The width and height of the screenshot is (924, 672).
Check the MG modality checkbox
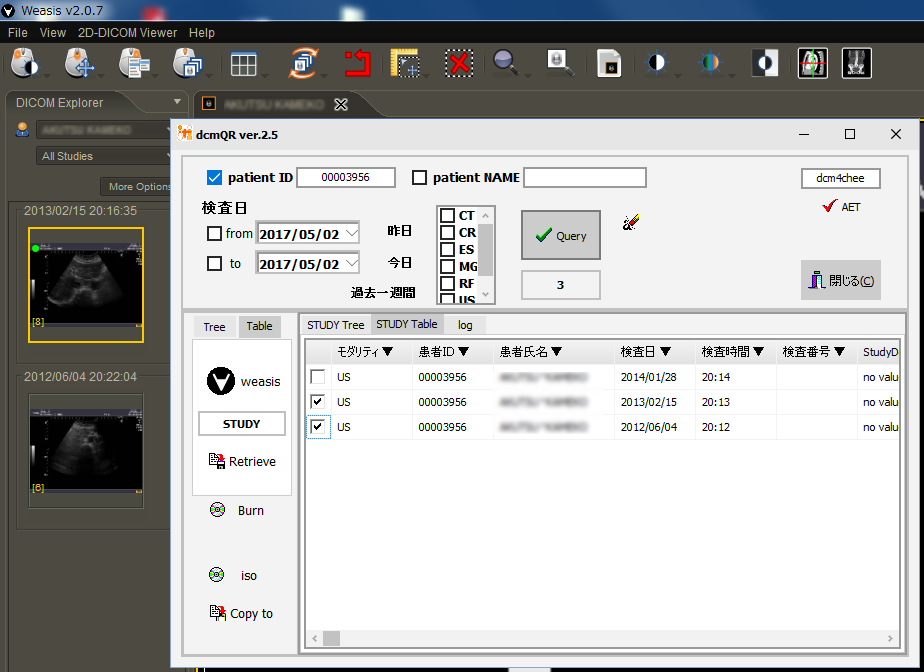point(447,266)
